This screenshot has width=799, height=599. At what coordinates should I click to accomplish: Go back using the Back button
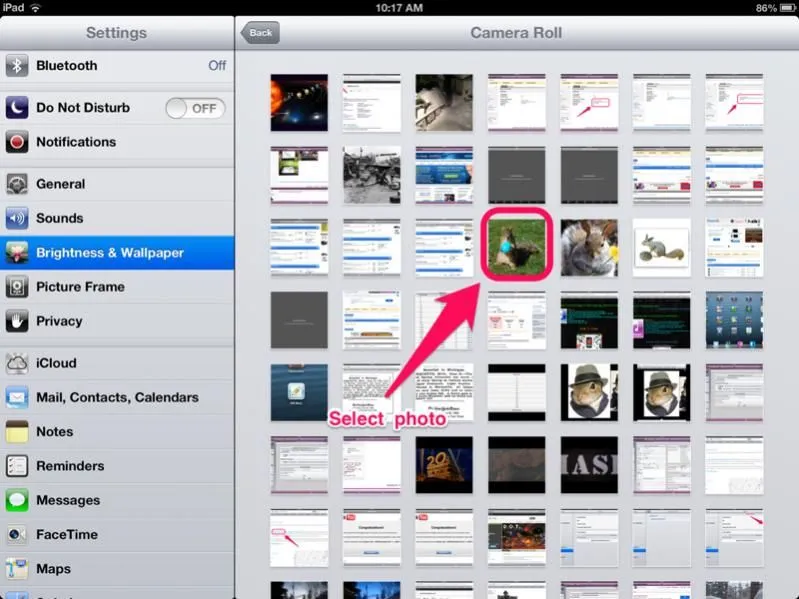click(260, 33)
